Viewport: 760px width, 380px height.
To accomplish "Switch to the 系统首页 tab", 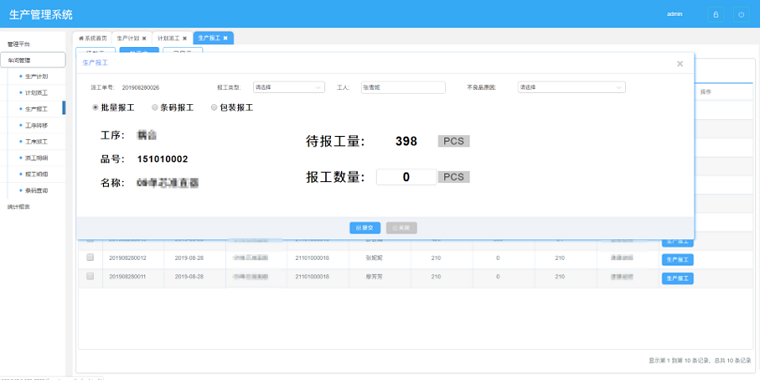I will [x=93, y=38].
